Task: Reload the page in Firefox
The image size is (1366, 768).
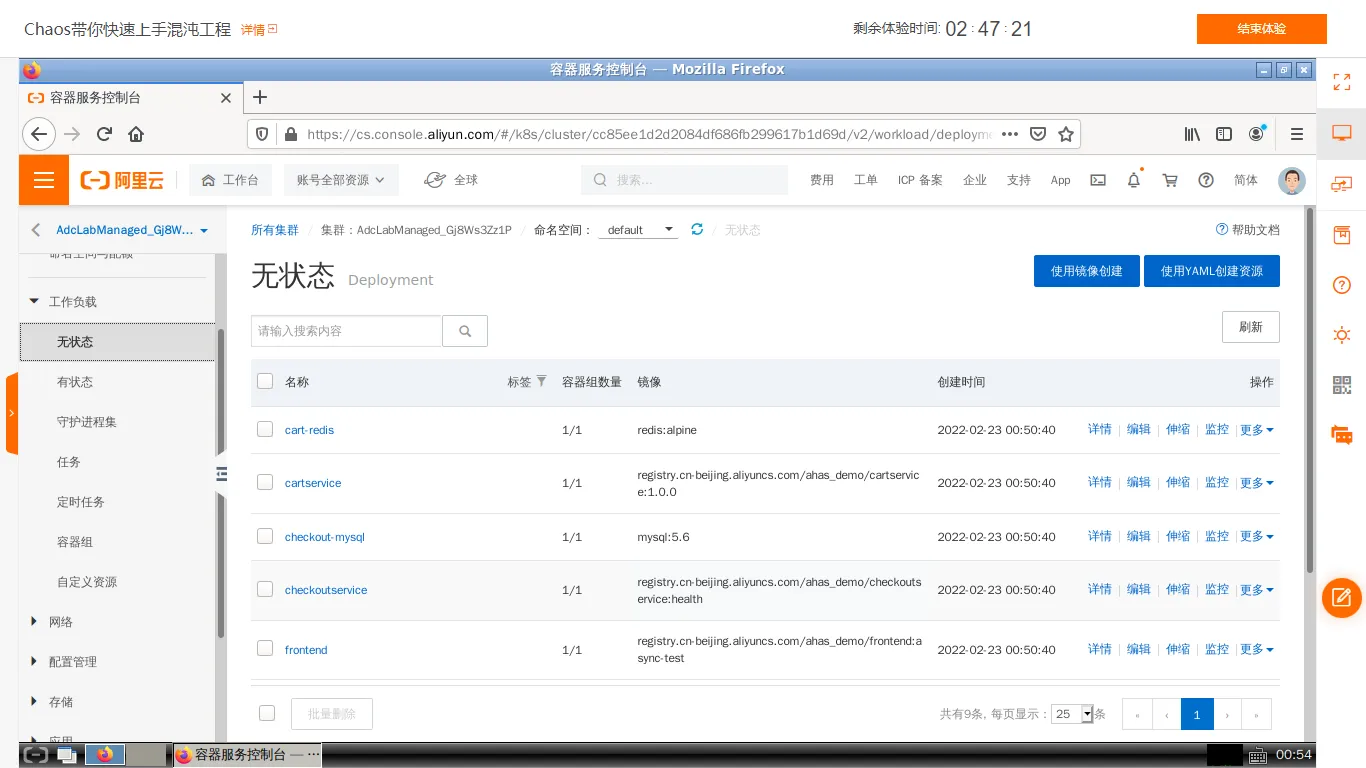Action: click(104, 134)
